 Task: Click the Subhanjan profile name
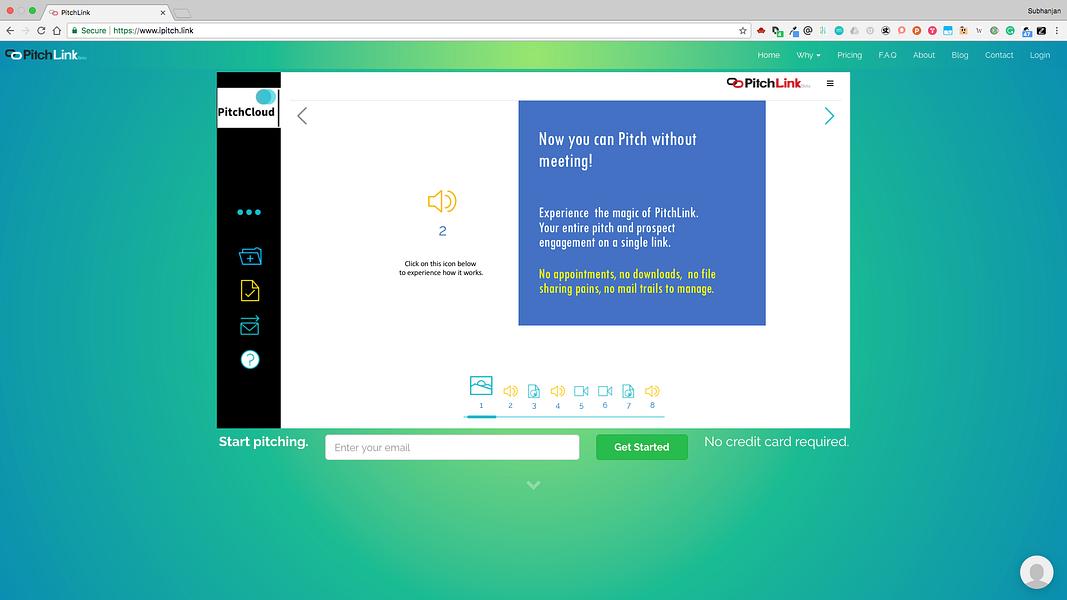tap(1044, 11)
